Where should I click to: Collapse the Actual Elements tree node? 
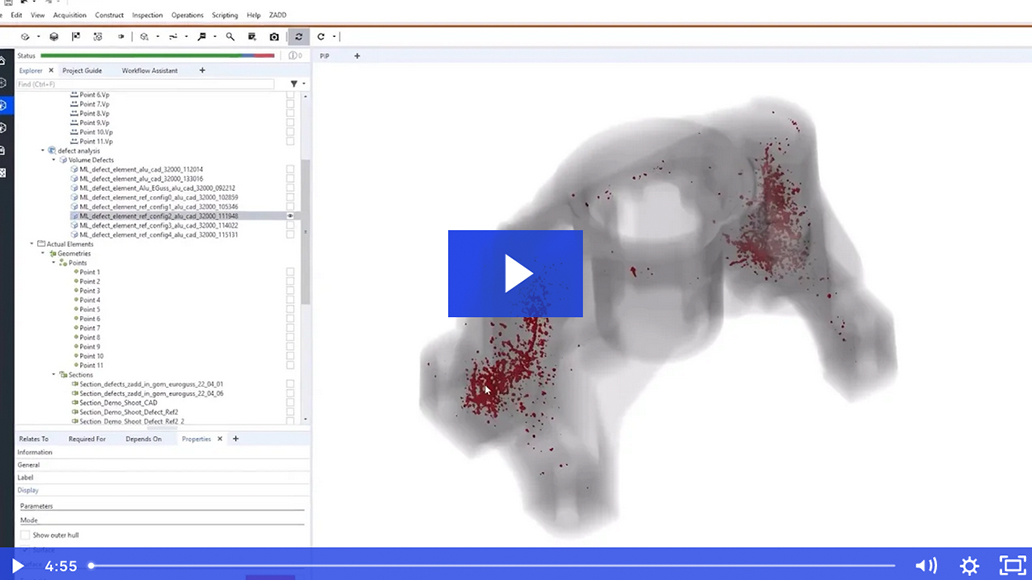(32, 244)
